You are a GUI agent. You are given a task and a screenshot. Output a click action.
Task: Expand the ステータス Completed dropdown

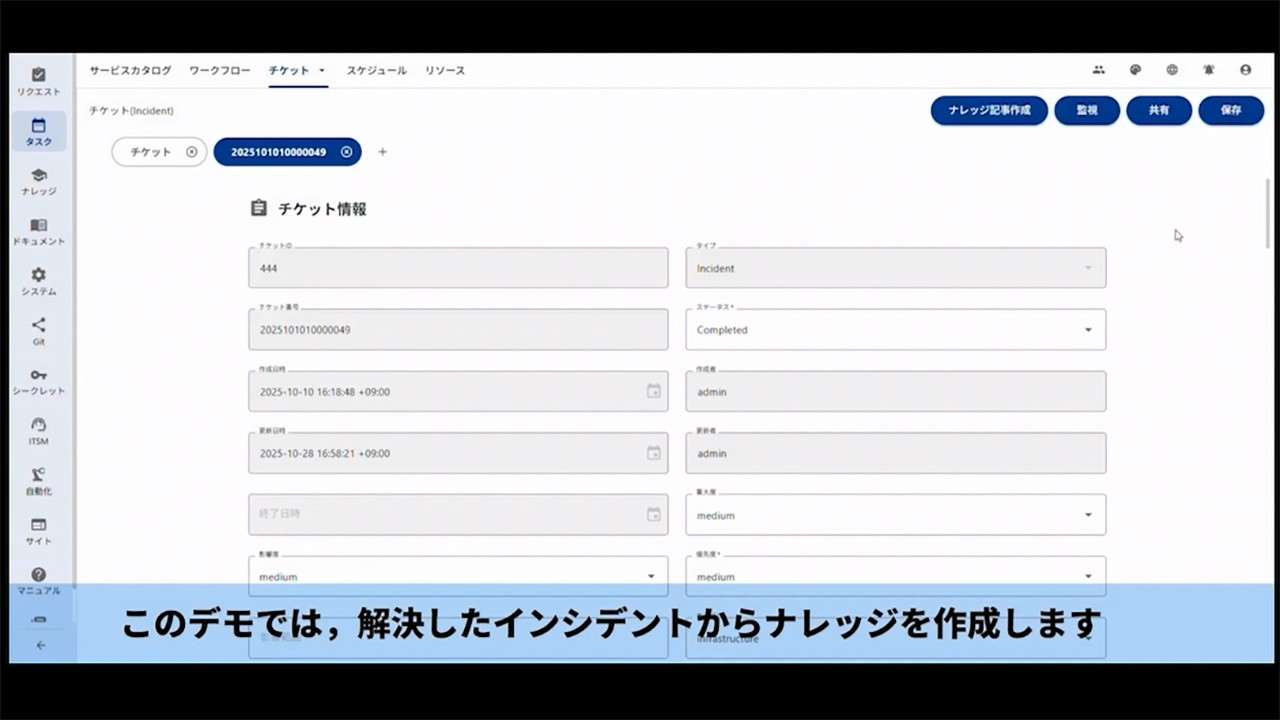1088,330
